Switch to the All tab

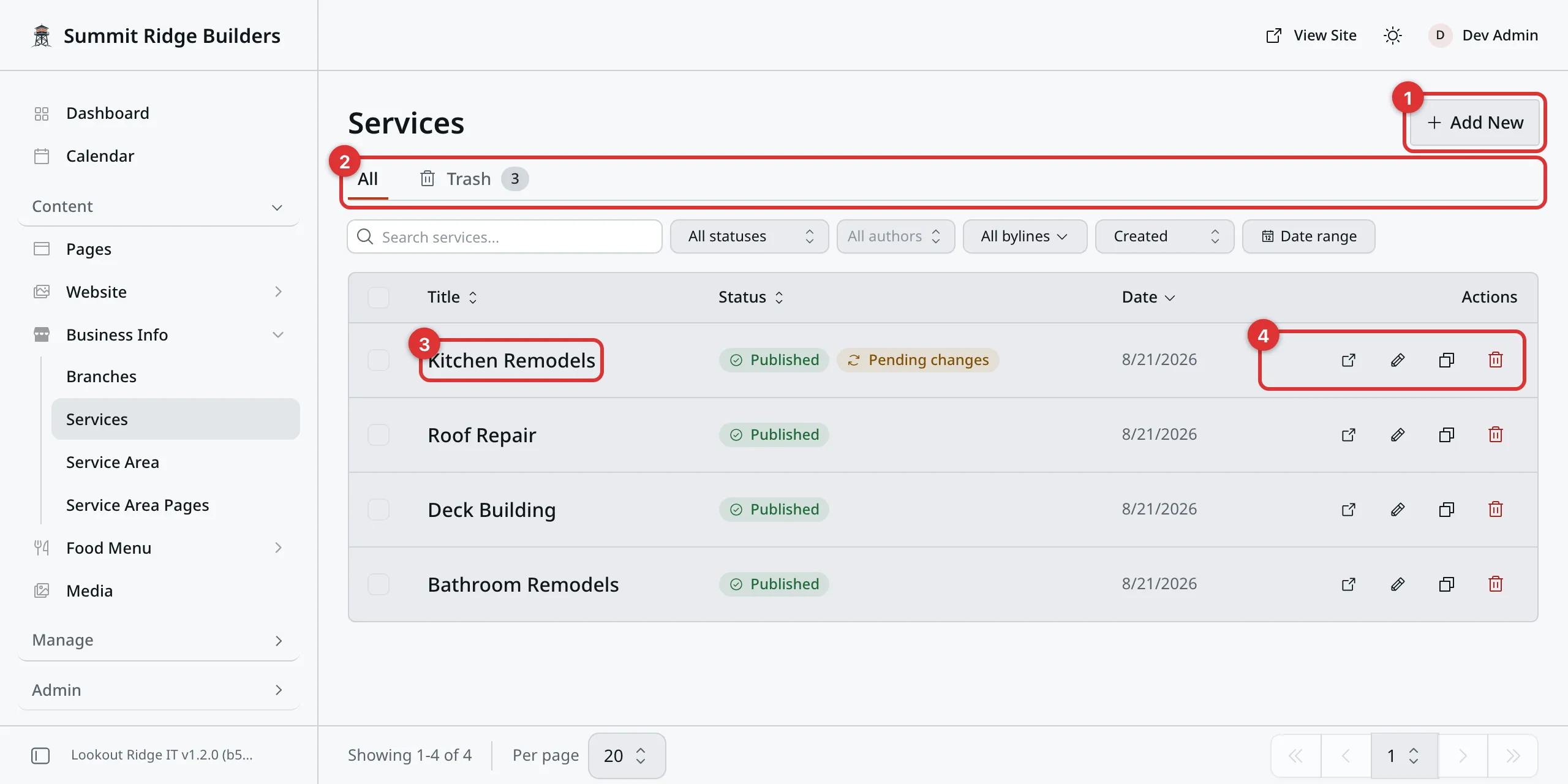(x=367, y=179)
